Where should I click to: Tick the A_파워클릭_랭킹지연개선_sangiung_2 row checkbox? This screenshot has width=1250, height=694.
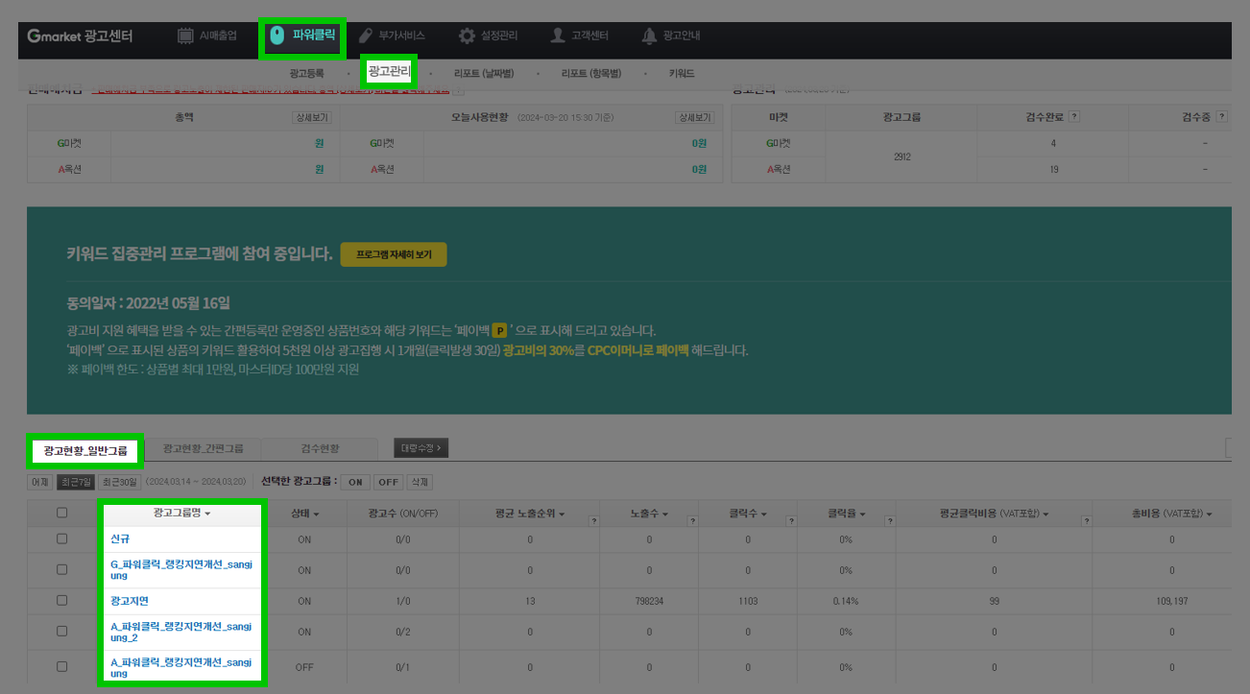tap(62, 632)
